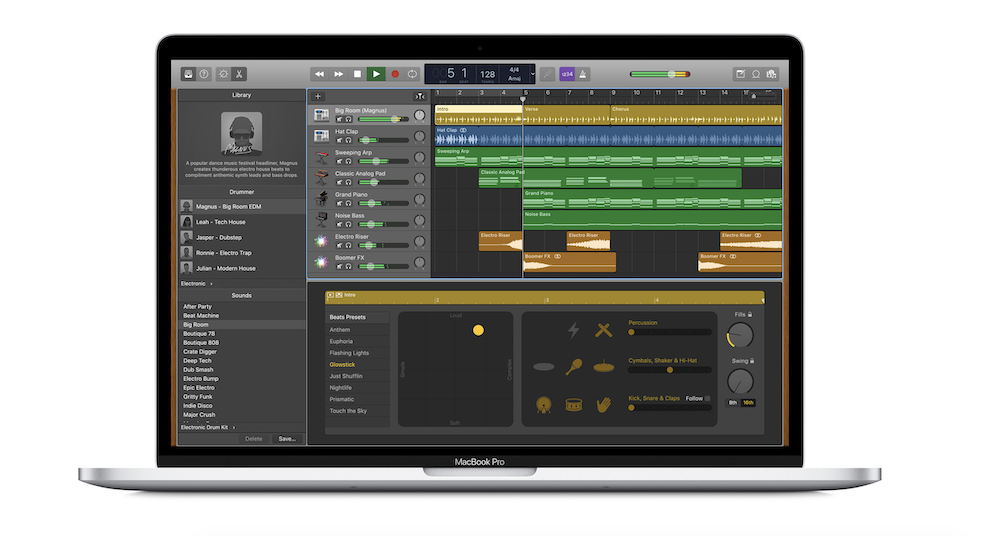
Task: Expand the Electronic Drum Kit path chevron
Action: pyautogui.click(x=234, y=427)
